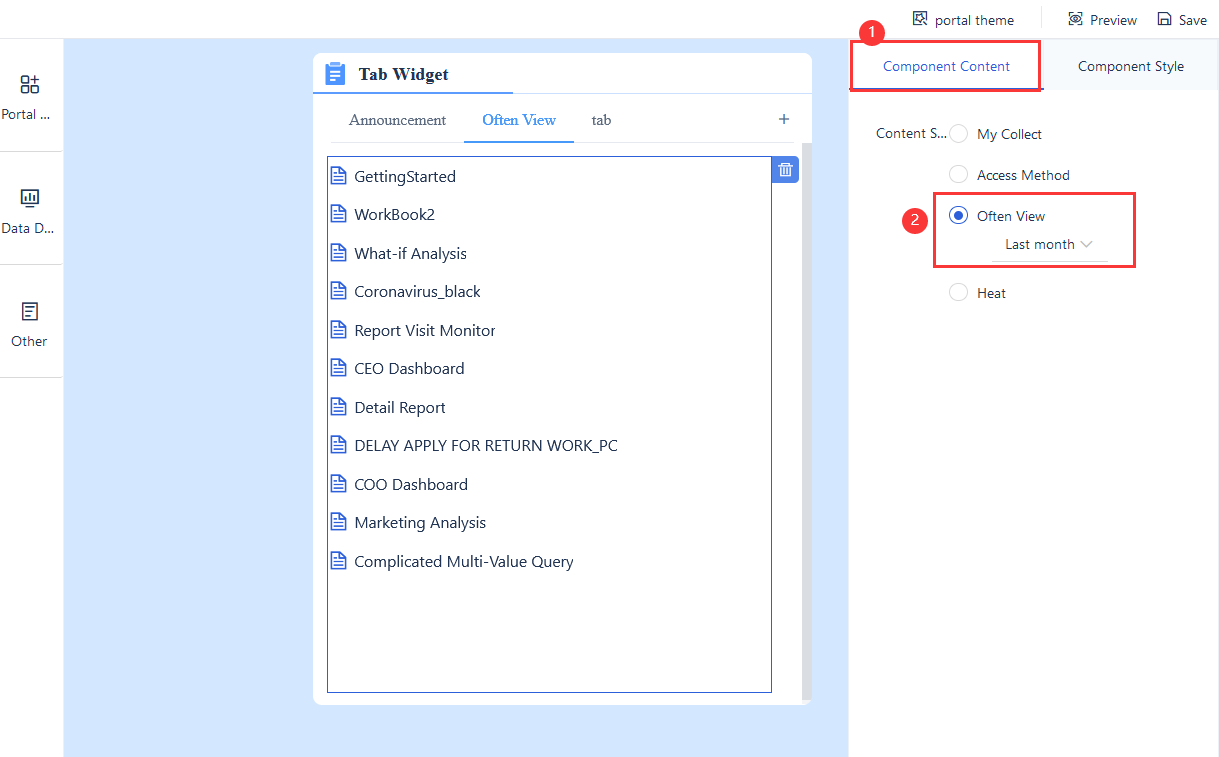Screen dimensions: 1219x757
Task: Switch to the Component Style tab
Action: 1130,65
